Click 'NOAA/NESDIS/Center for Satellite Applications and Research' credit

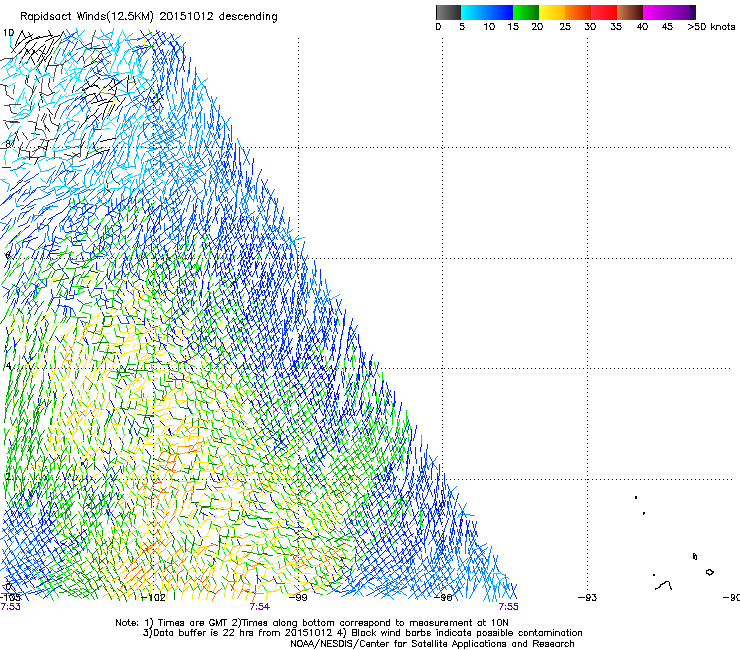coord(432,644)
